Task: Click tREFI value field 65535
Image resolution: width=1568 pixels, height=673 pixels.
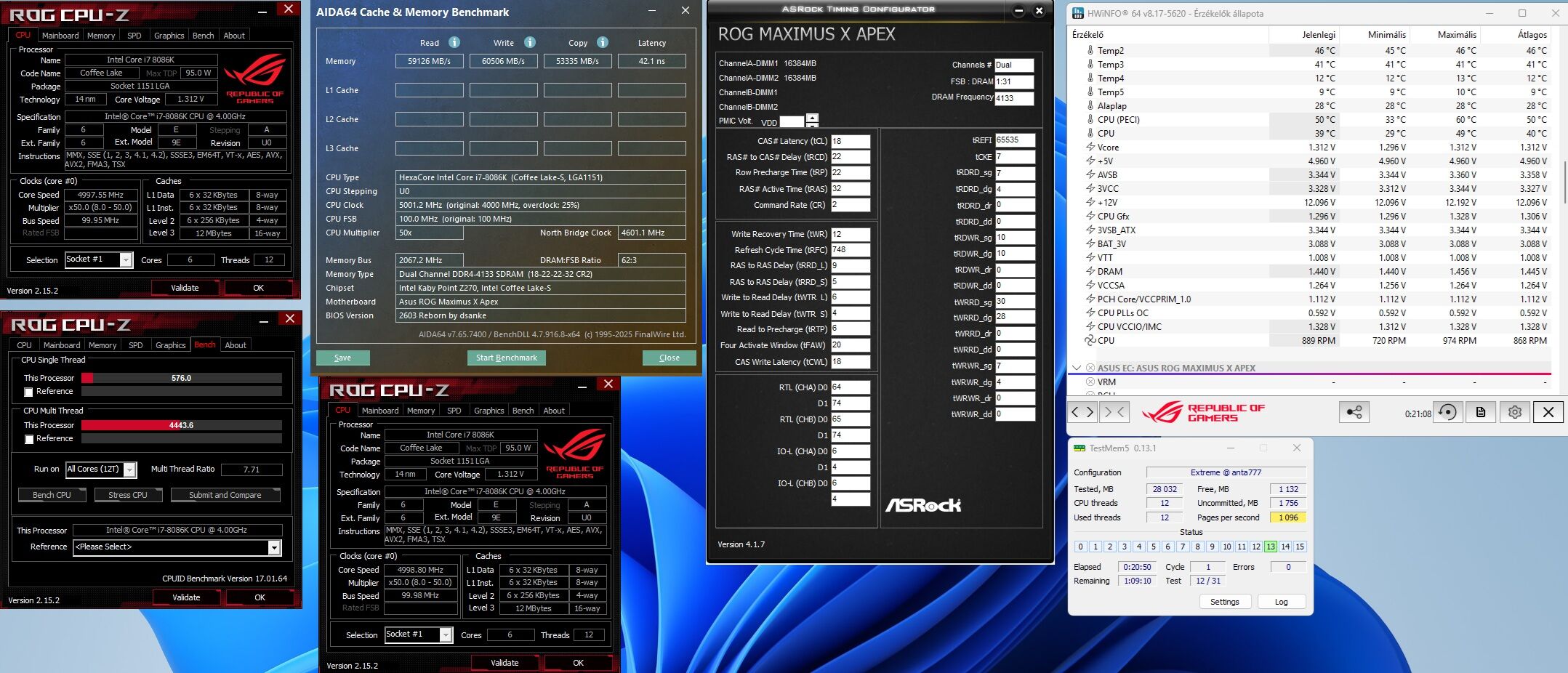Action: (1015, 140)
